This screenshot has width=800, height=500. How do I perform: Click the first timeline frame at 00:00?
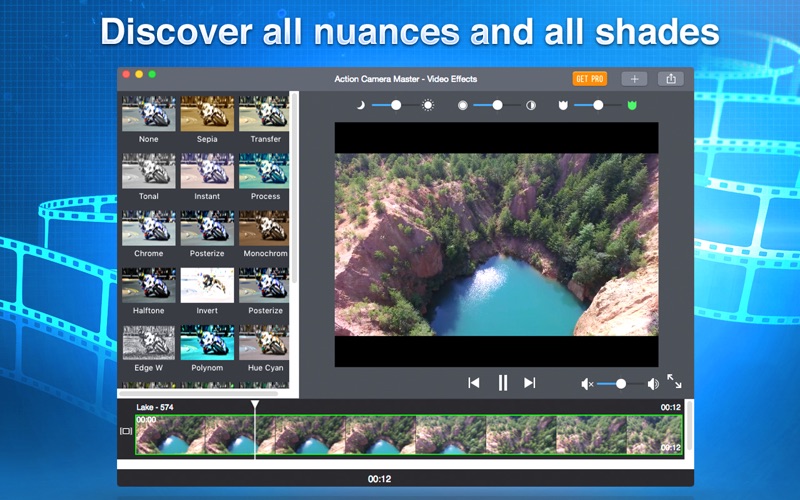coord(170,435)
